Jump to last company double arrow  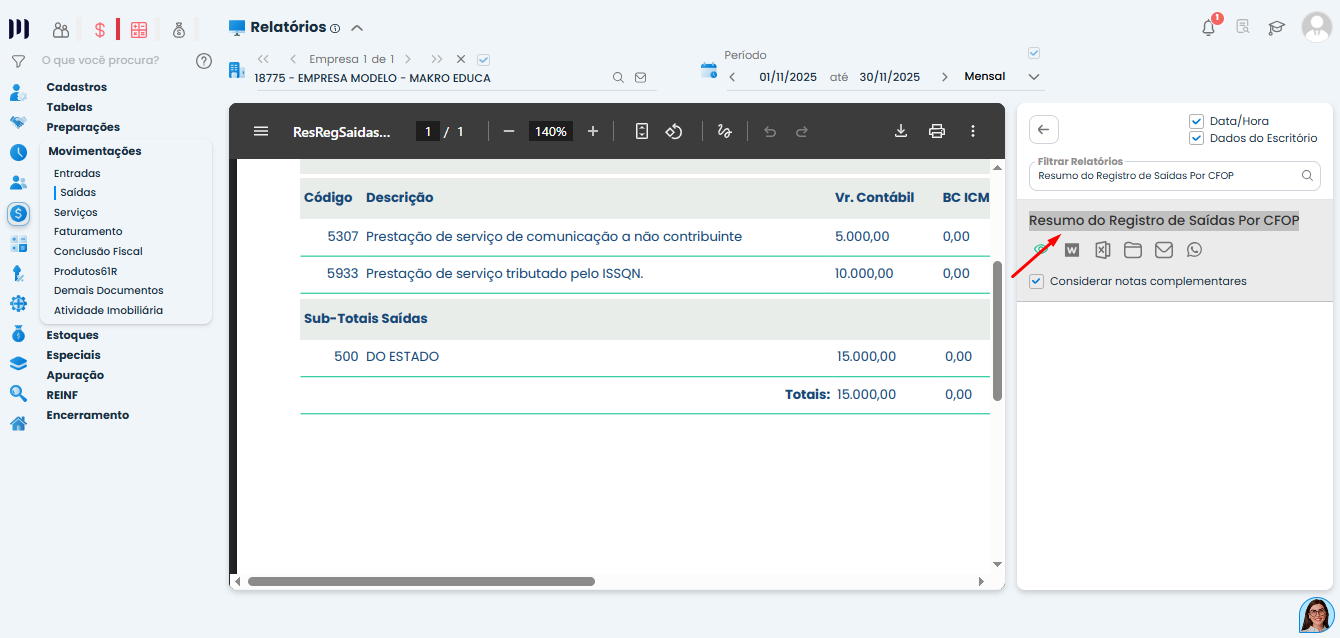437,59
